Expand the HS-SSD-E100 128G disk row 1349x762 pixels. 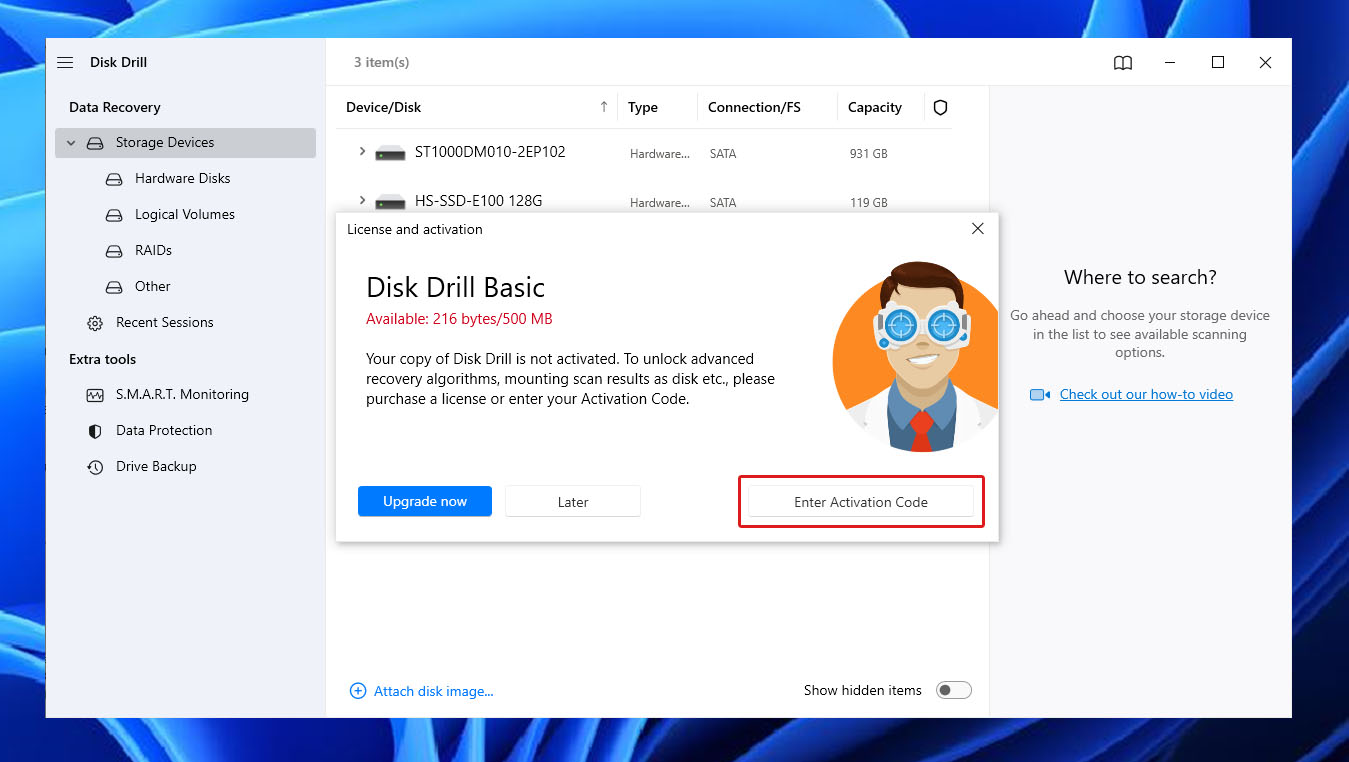(362, 200)
